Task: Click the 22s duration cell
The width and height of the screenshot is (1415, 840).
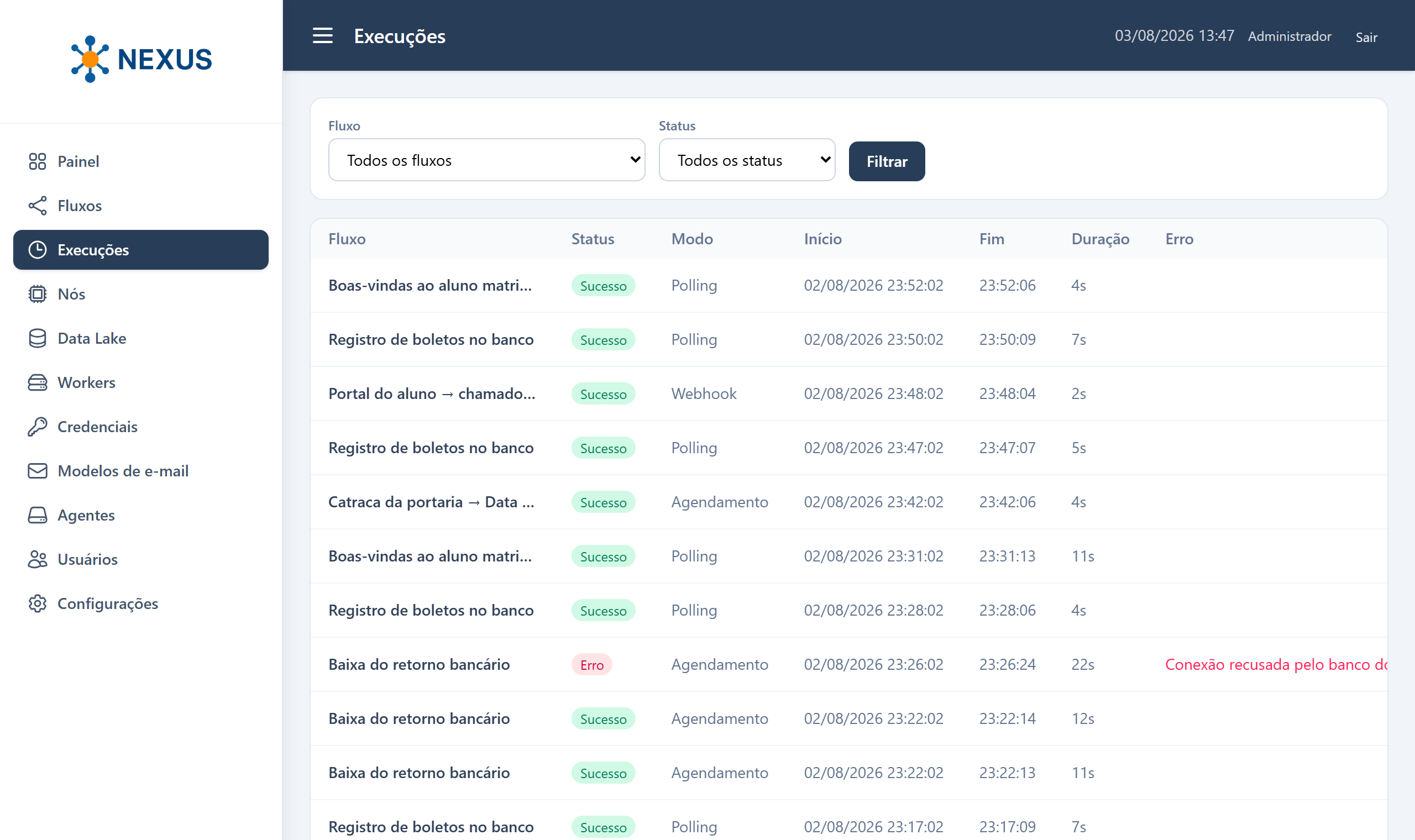Action: (1082, 664)
